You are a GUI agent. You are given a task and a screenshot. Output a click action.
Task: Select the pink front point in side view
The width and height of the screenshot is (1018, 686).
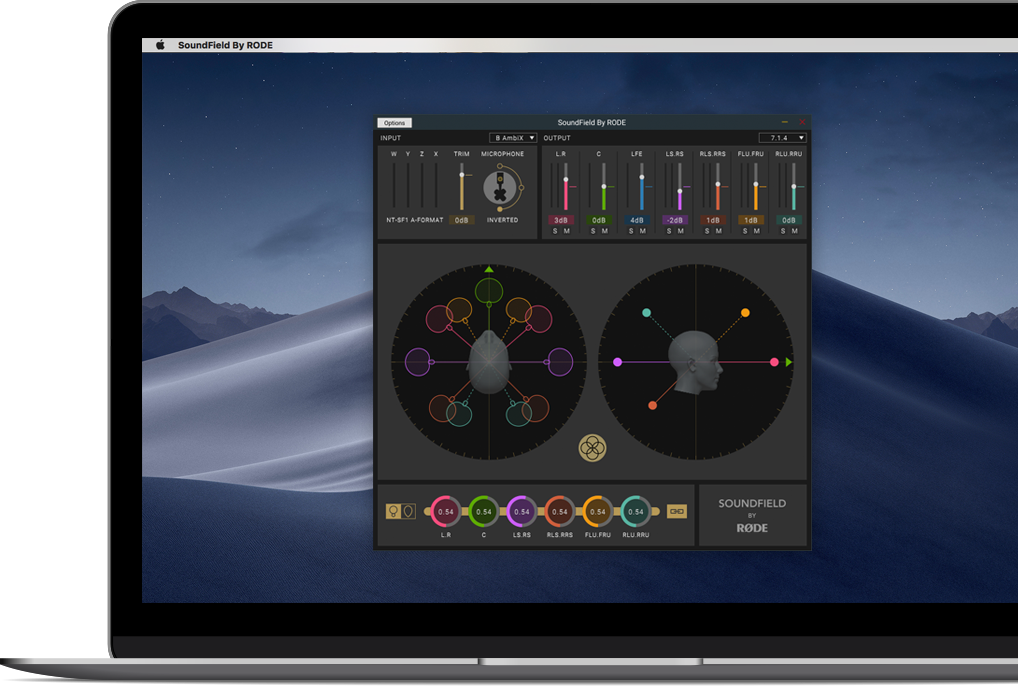point(774,362)
